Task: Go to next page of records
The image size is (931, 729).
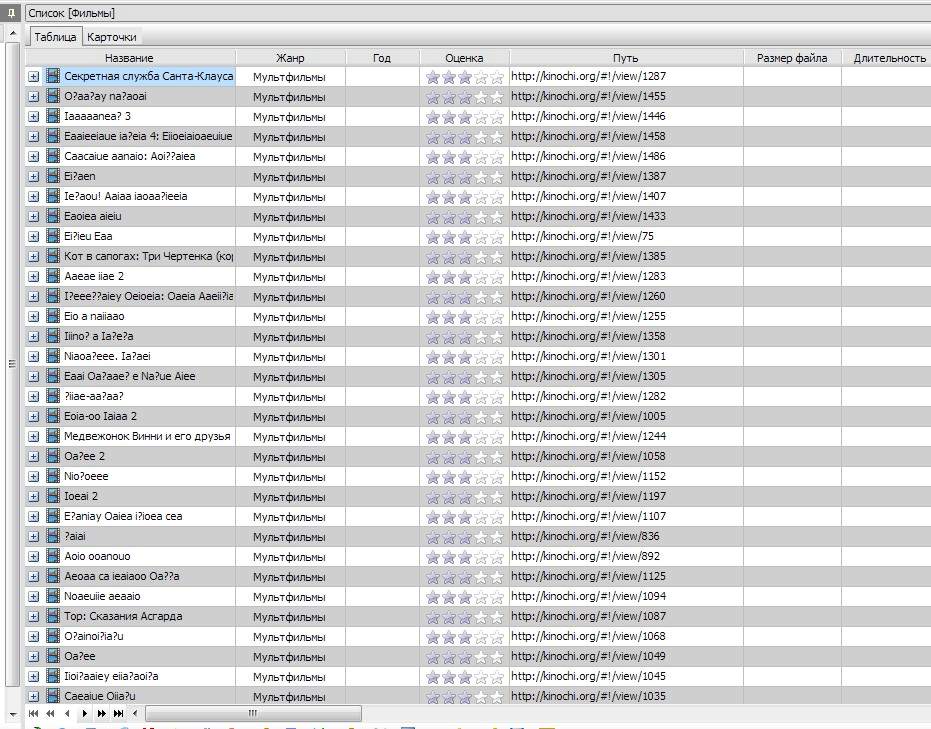Action: click(102, 713)
